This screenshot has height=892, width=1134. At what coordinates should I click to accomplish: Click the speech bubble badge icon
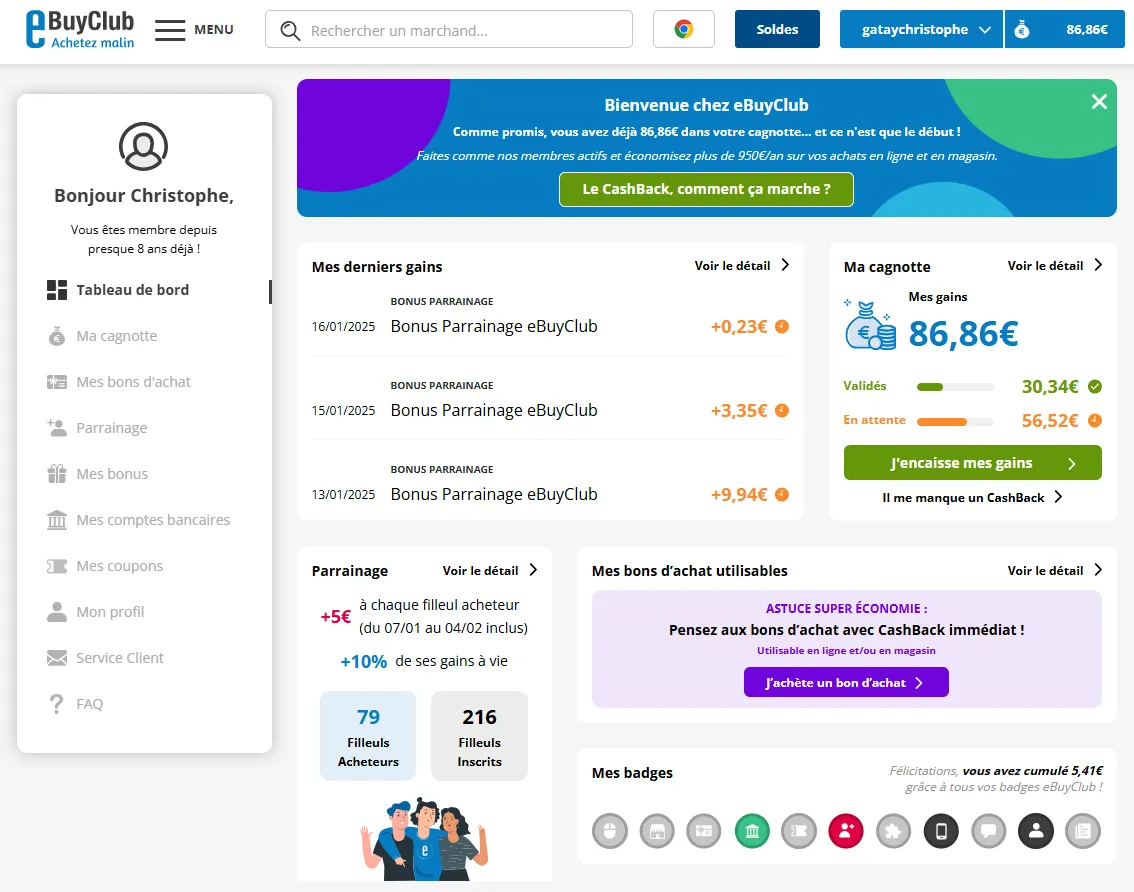[x=989, y=831]
